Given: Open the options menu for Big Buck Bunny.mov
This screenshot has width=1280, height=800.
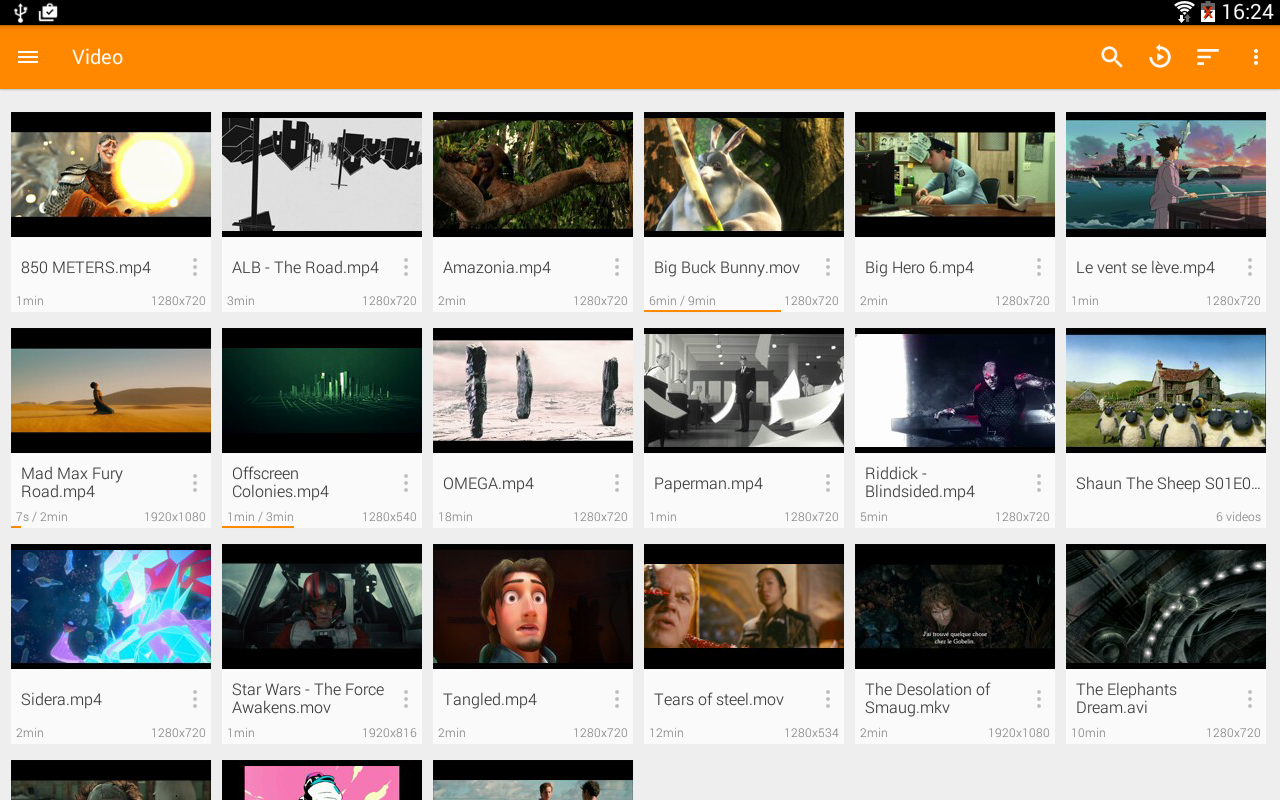Looking at the screenshot, I should tap(827, 266).
